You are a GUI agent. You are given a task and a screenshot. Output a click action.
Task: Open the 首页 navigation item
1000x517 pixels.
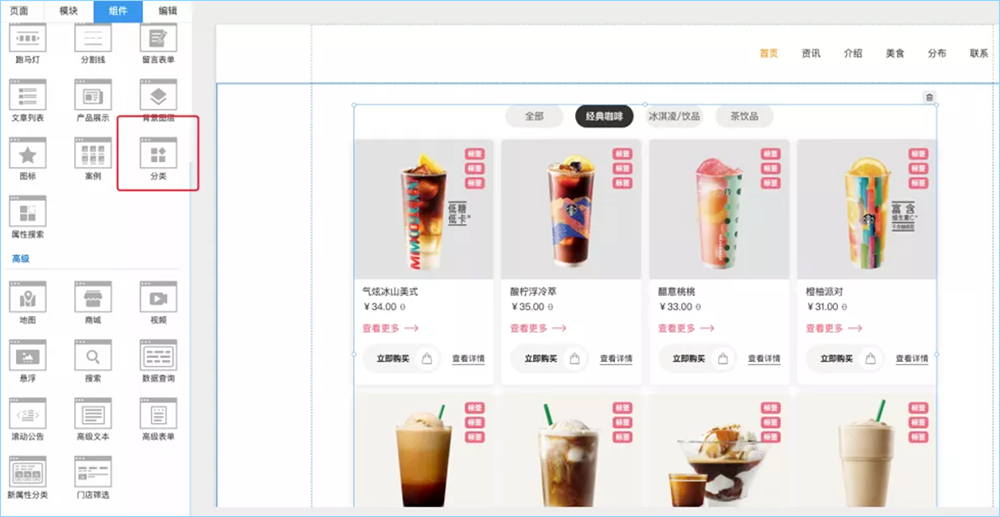pos(769,54)
